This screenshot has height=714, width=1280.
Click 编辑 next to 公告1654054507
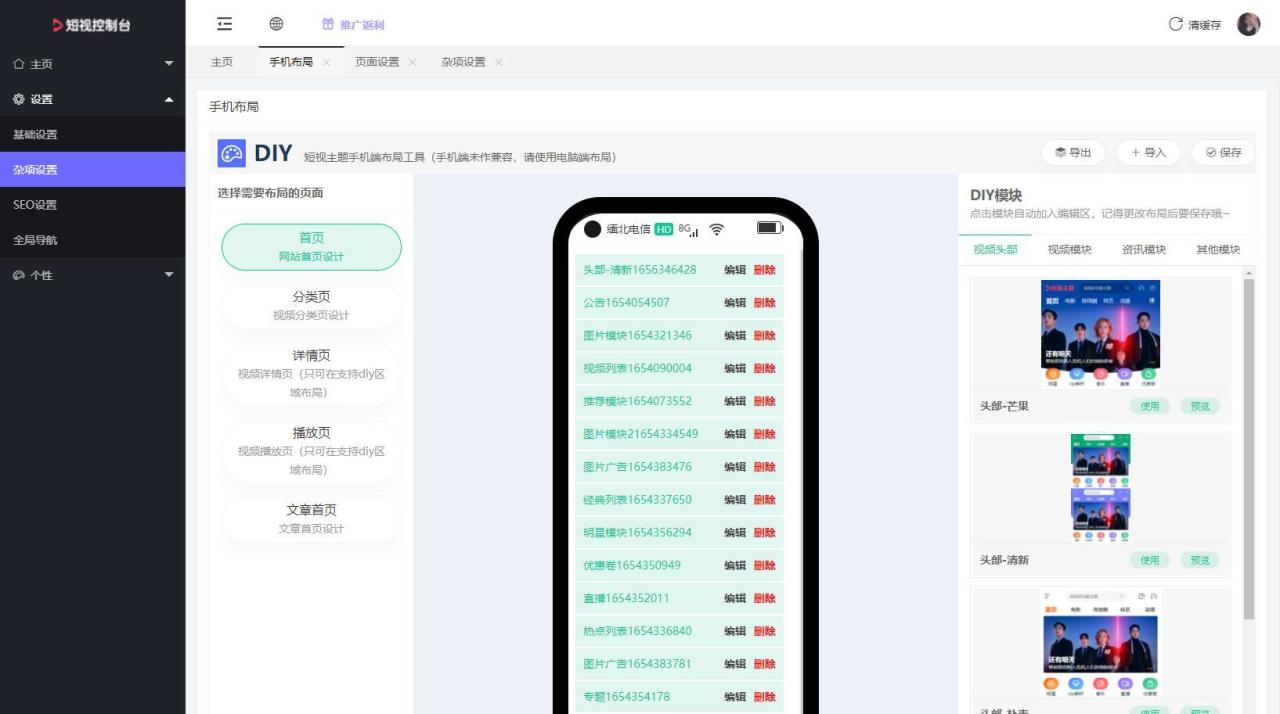coord(733,302)
